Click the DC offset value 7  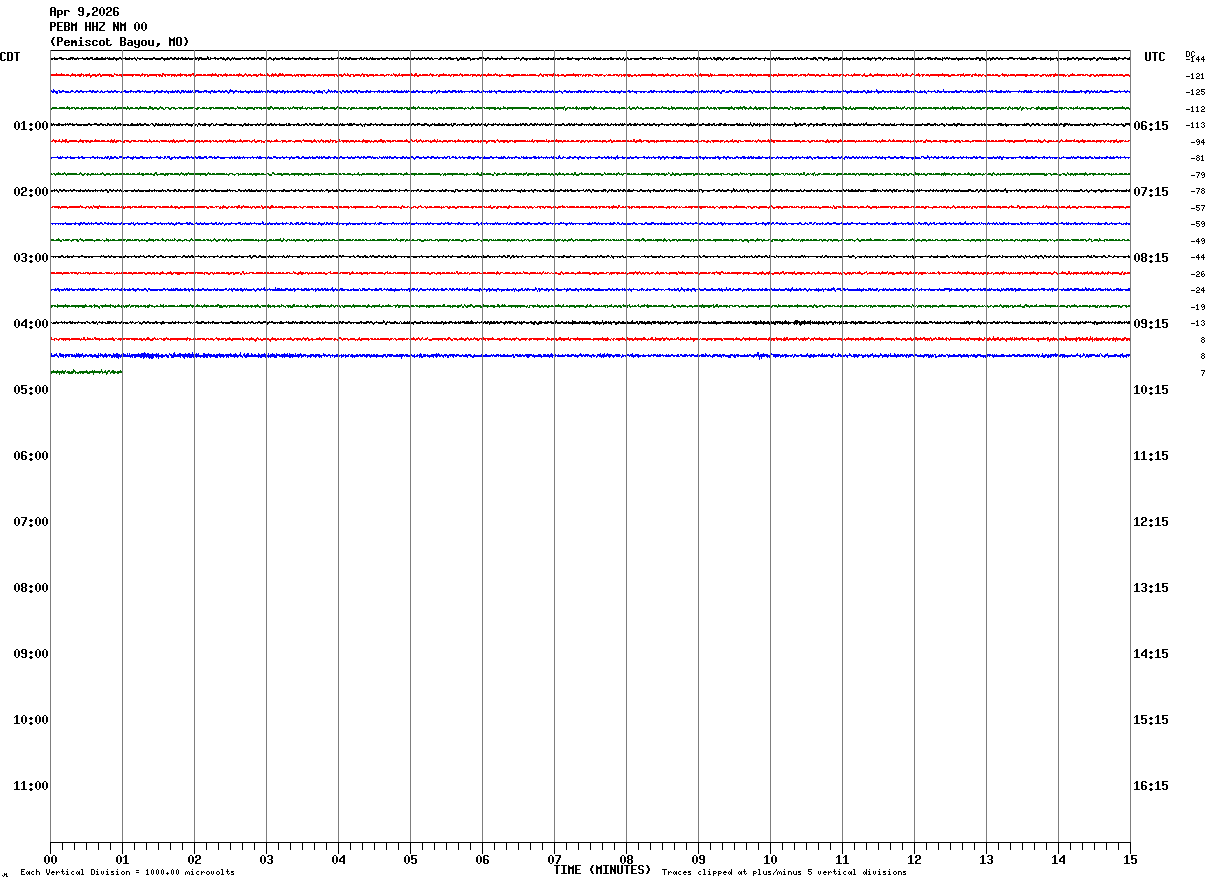coord(1203,373)
